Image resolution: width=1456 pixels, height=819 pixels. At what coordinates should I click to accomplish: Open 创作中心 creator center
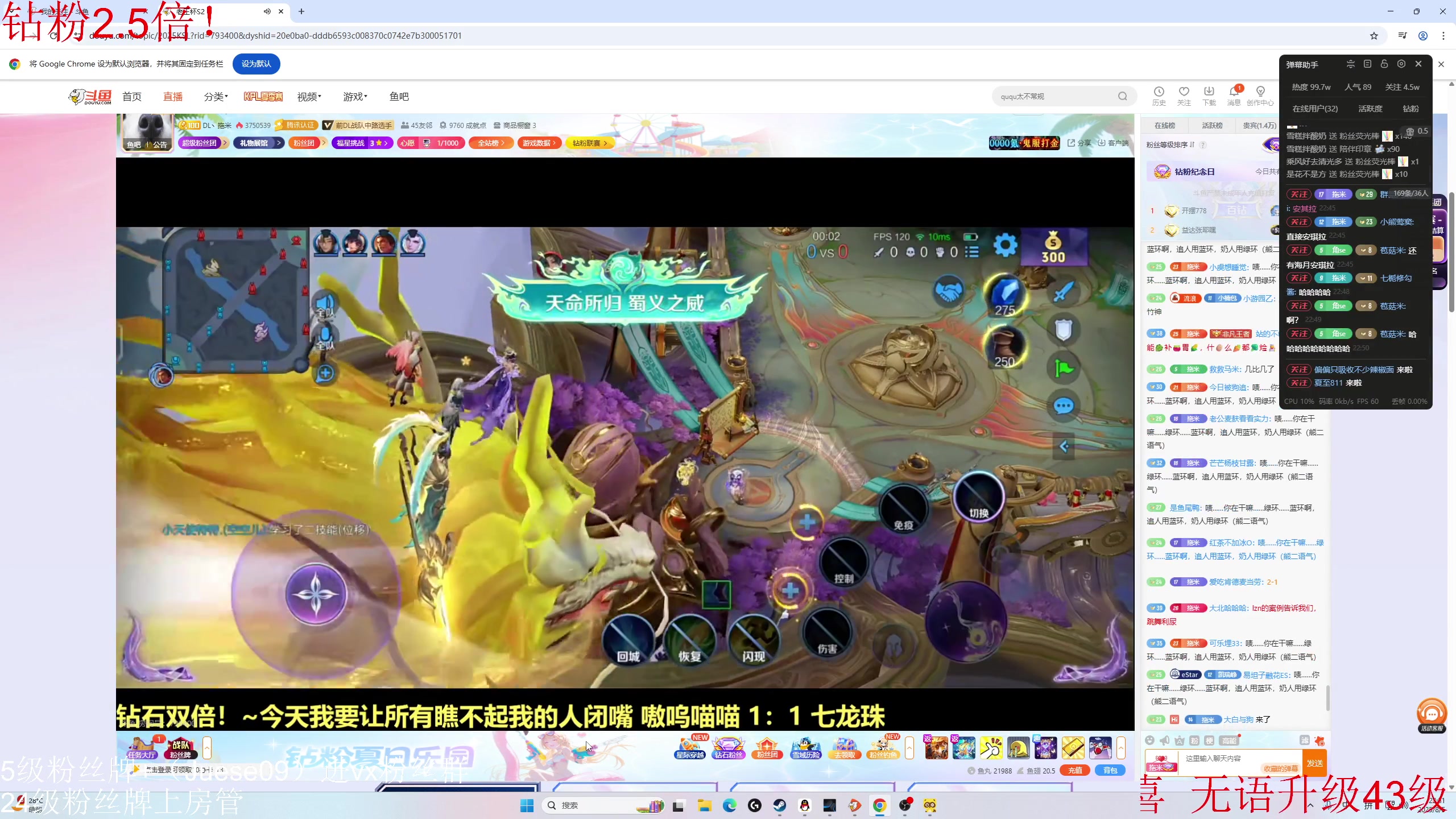pos(1260,96)
